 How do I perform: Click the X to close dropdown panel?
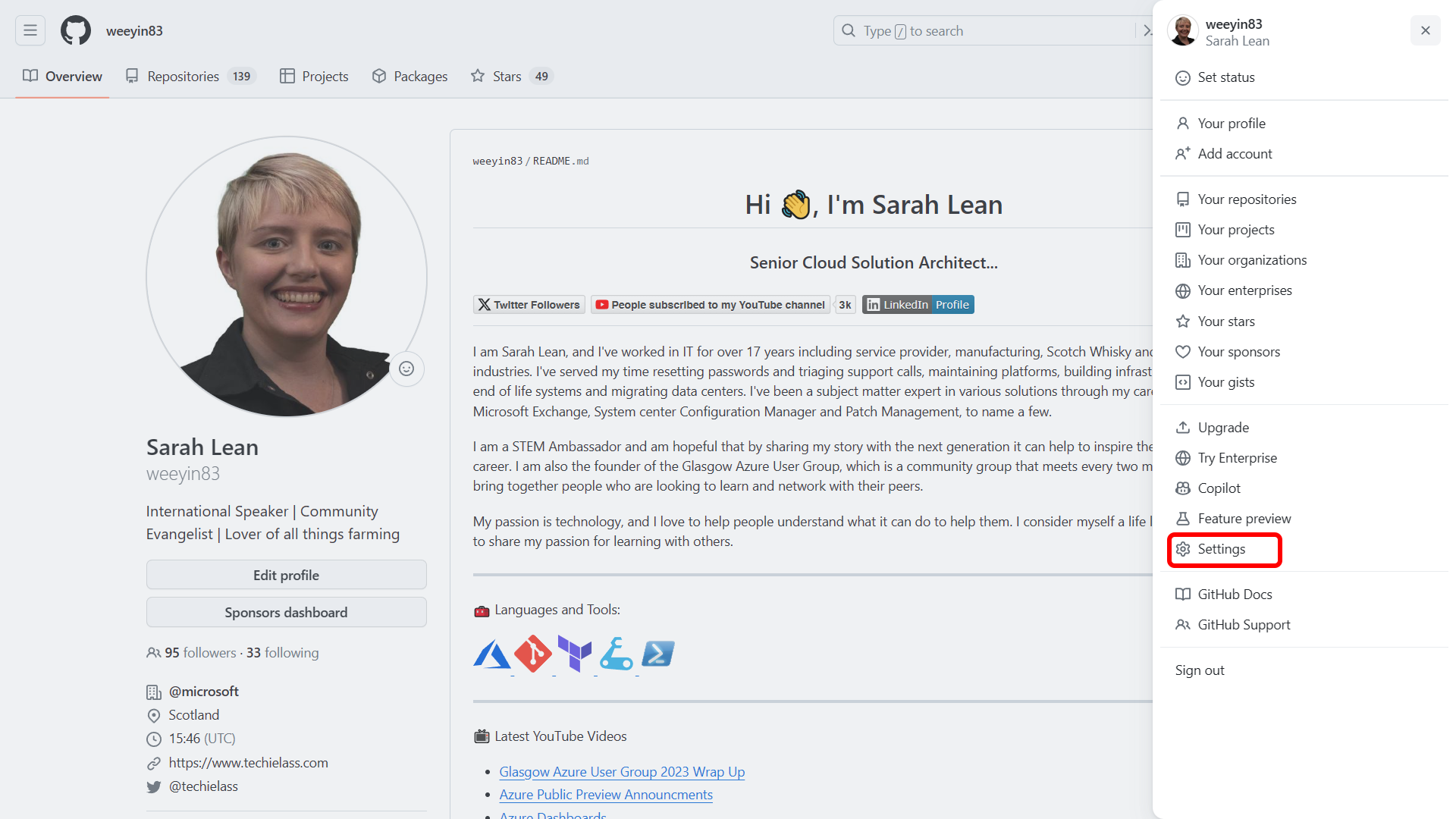click(x=1425, y=30)
